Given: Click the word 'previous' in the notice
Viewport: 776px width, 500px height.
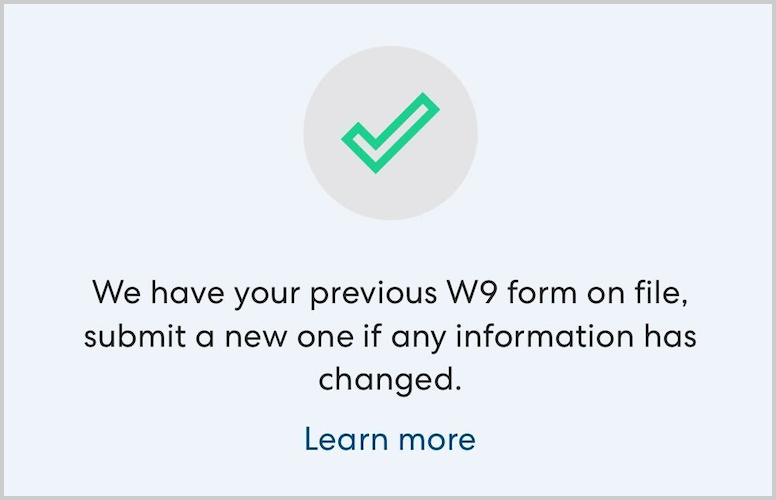Looking at the screenshot, I should (x=368, y=294).
